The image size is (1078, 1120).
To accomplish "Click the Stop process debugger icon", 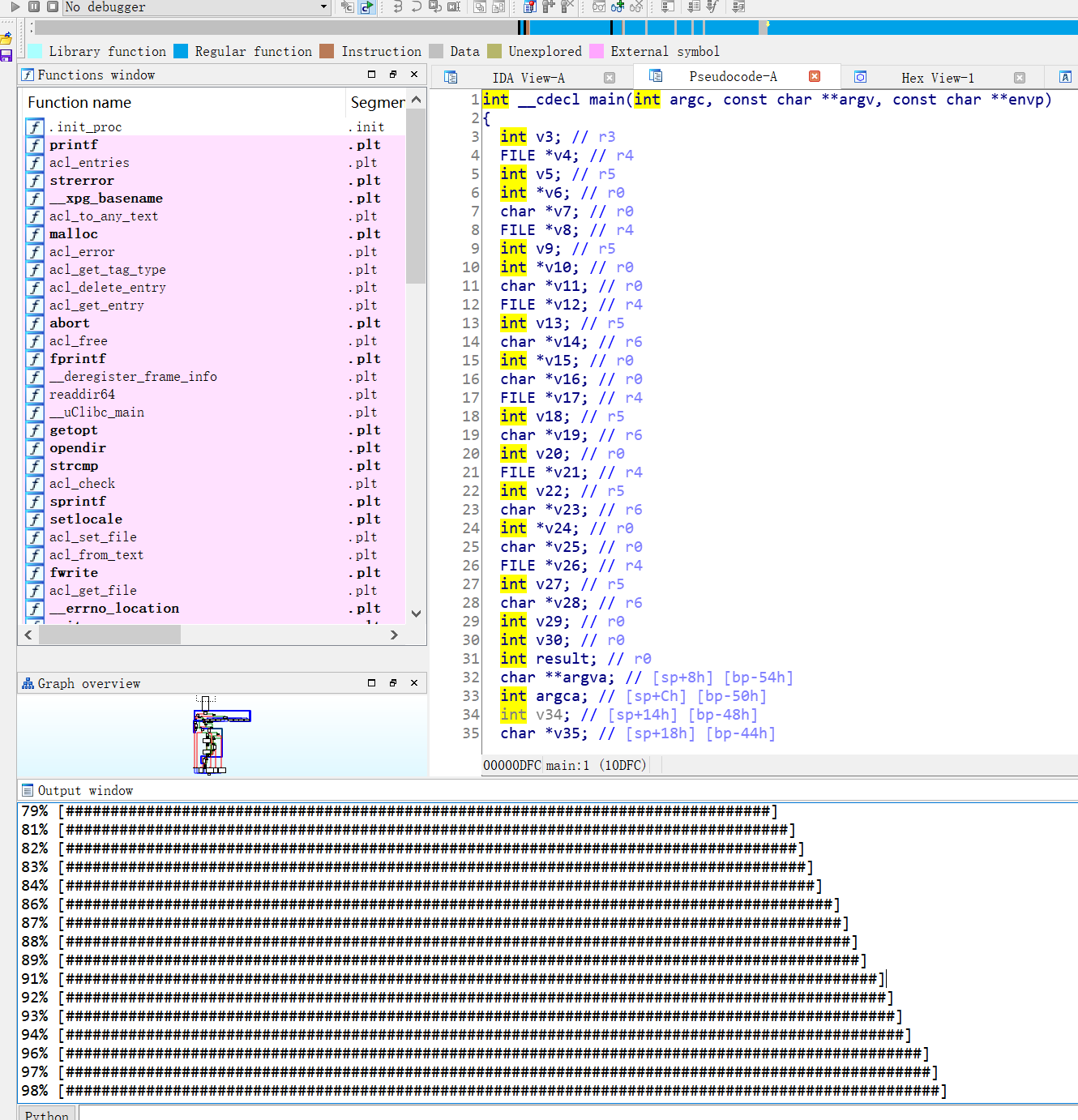I will click(x=51, y=7).
